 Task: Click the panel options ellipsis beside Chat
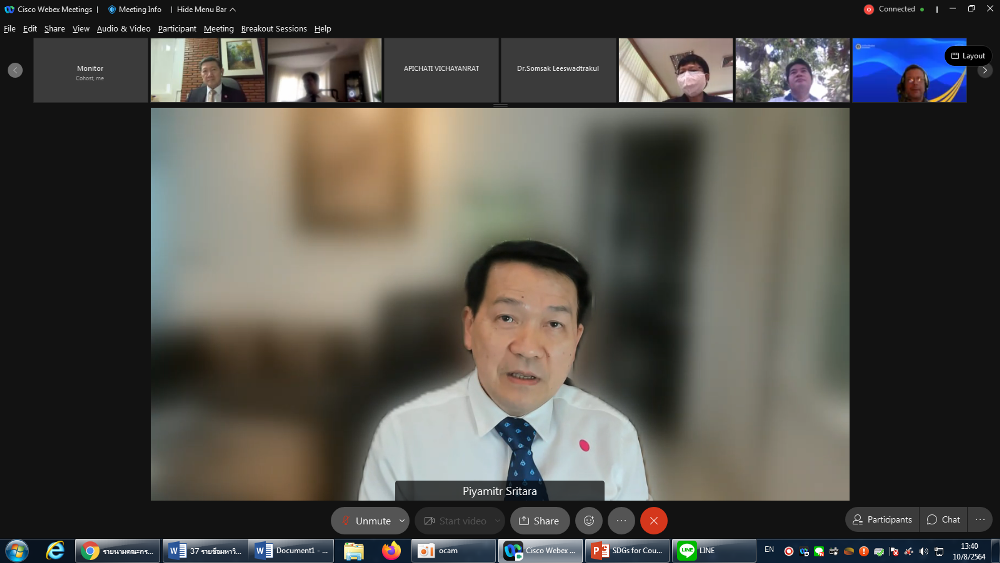(x=980, y=520)
